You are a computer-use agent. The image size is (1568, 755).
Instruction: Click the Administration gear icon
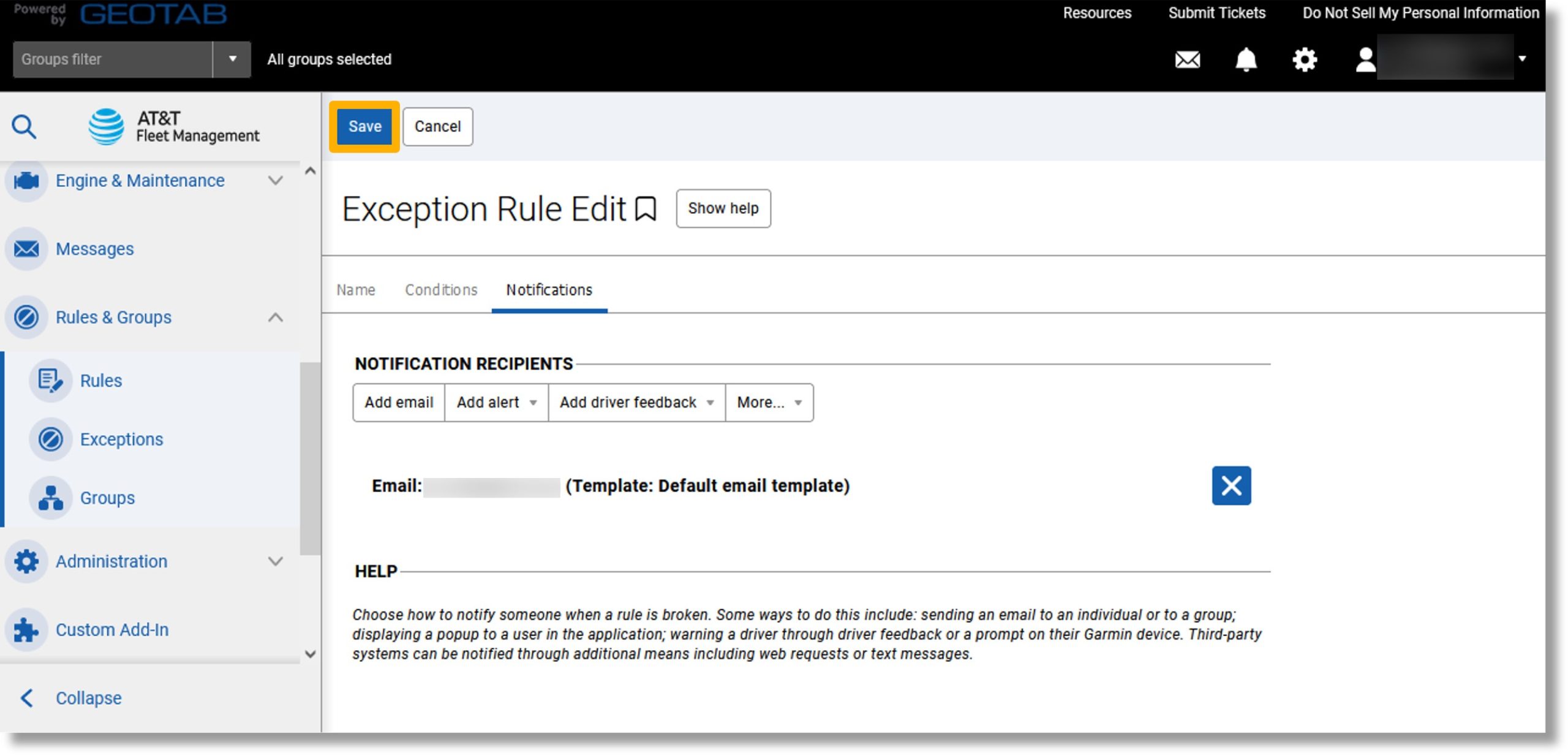tap(26, 561)
